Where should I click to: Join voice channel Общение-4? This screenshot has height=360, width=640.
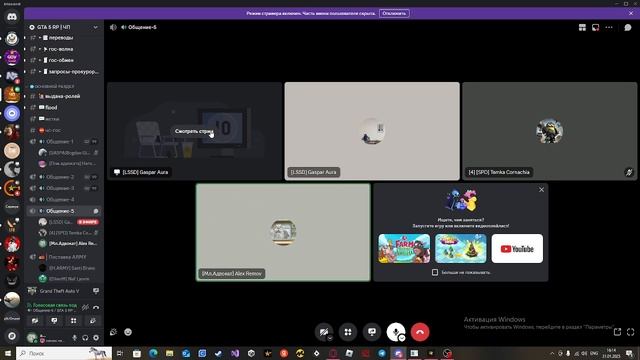point(63,200)
